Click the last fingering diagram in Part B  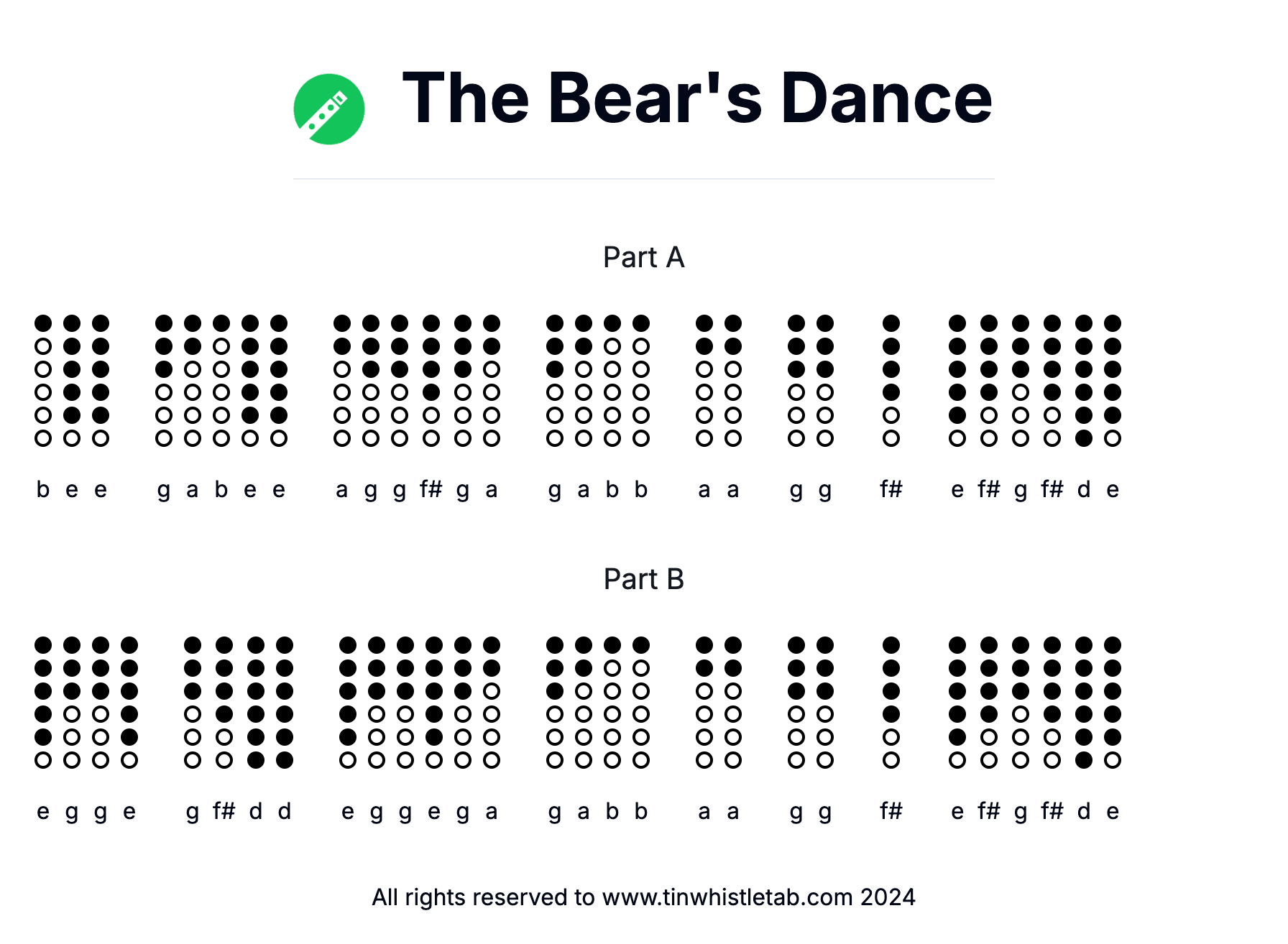tap(1113, 703)
